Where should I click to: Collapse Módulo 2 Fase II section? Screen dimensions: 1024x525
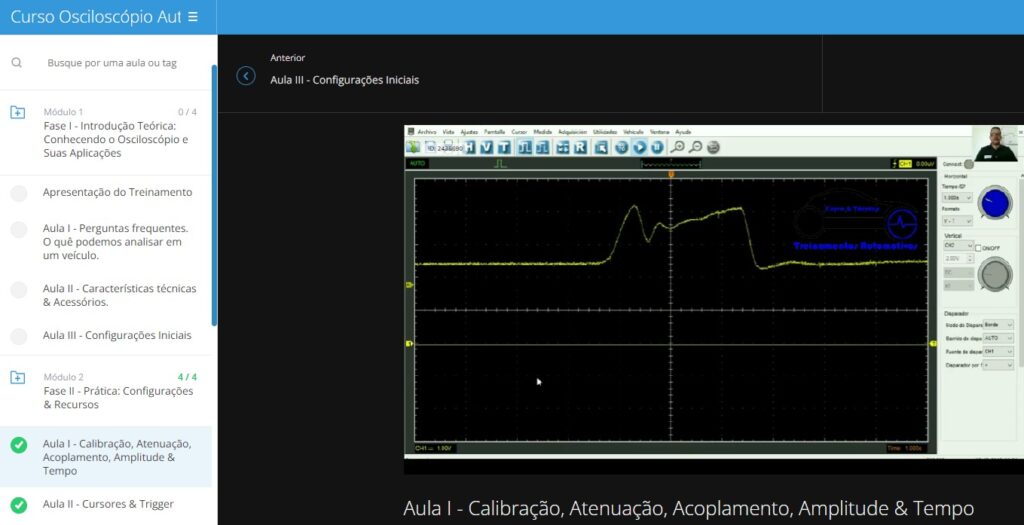(18, 378)
